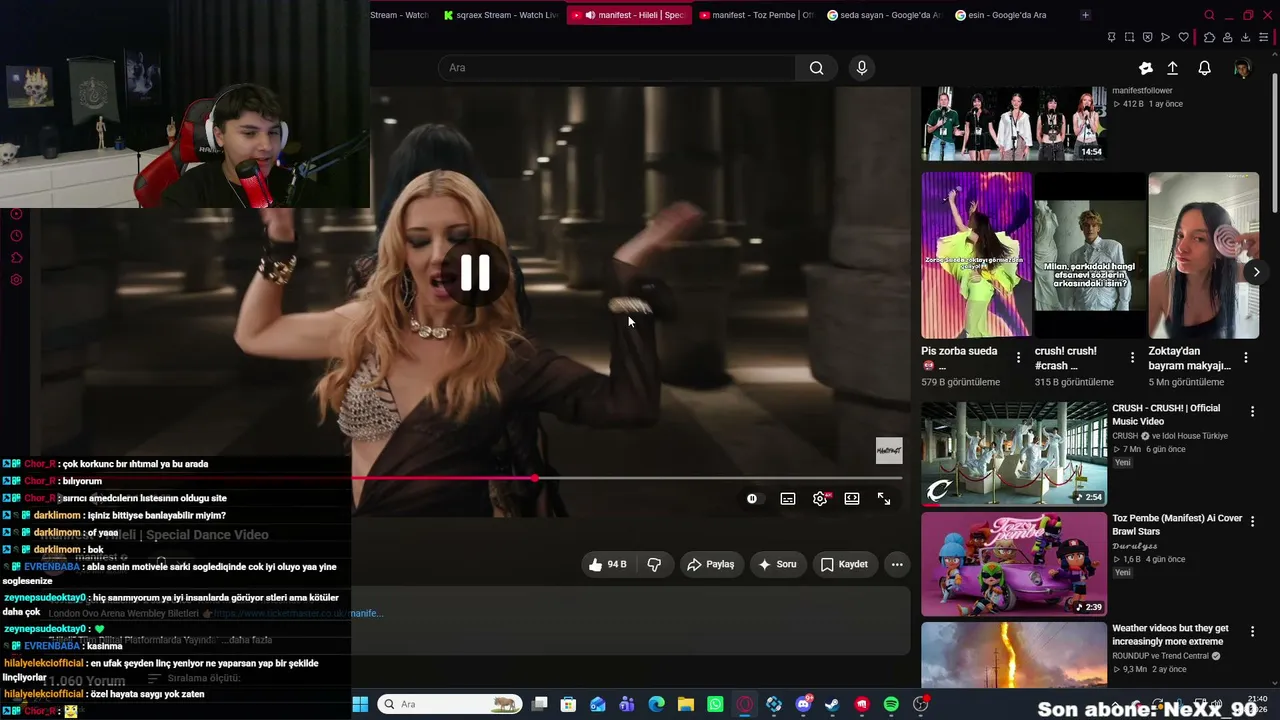Toggle the autoplay switch in player
1280x720 pixels.
(752, 499)
